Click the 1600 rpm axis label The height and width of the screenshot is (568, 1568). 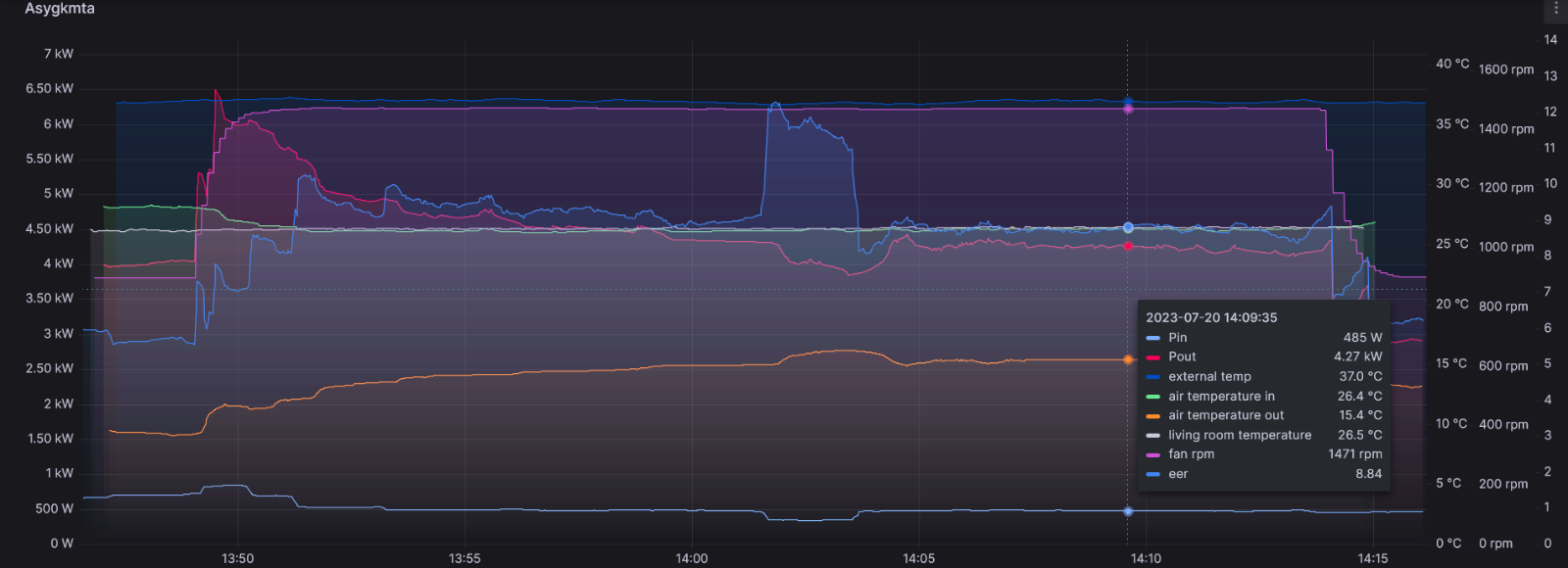(1506, 70)
